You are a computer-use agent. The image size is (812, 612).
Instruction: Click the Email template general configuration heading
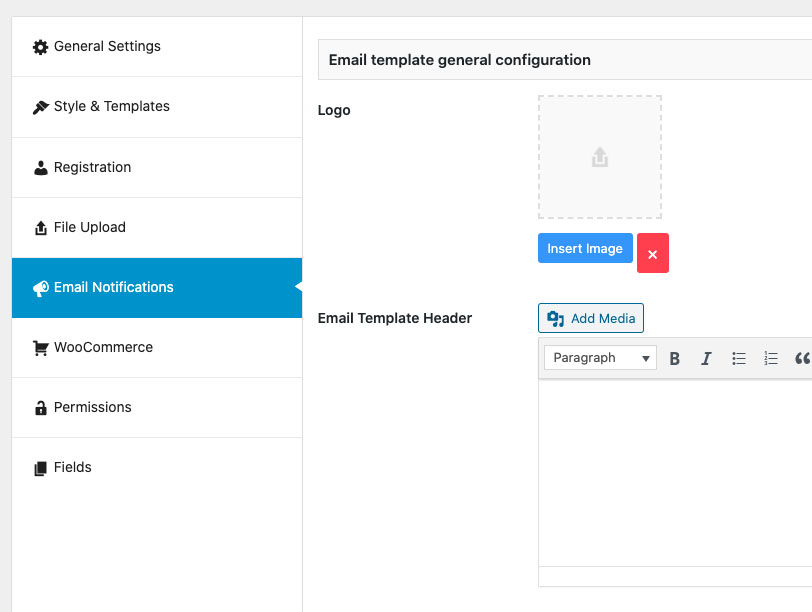(460, 60)
